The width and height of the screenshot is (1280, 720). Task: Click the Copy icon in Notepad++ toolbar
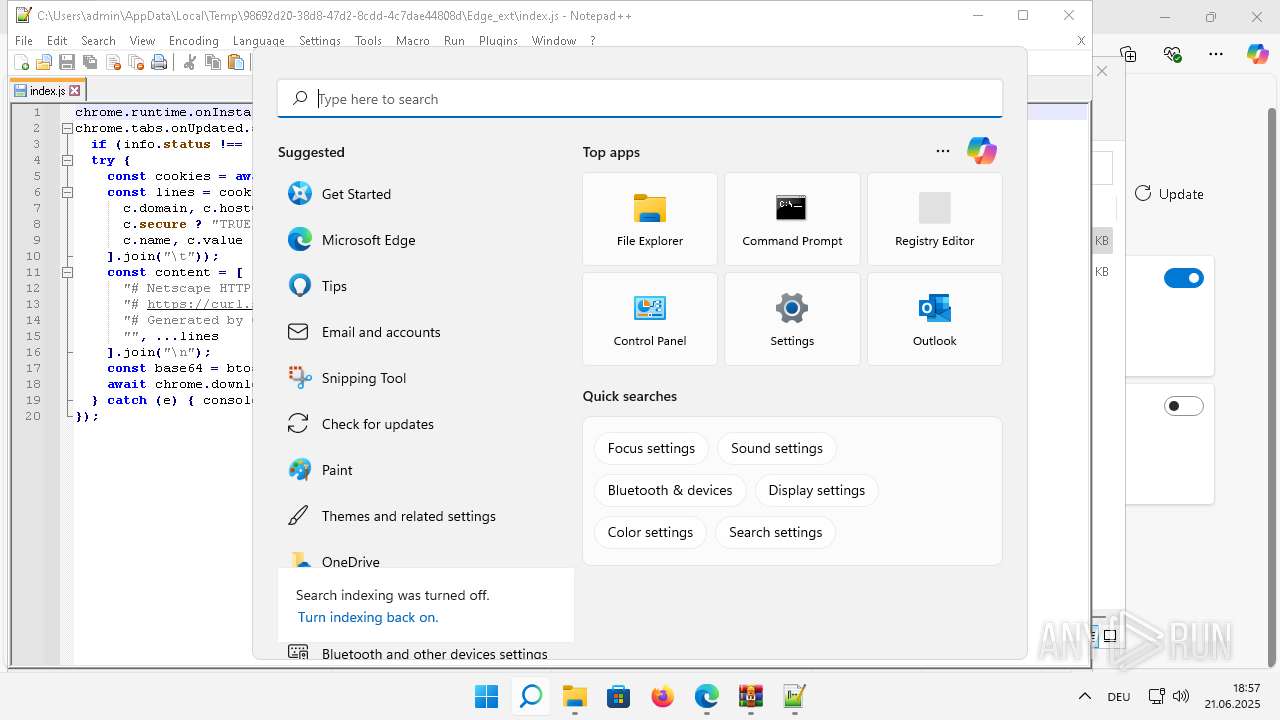click(212, 62)
